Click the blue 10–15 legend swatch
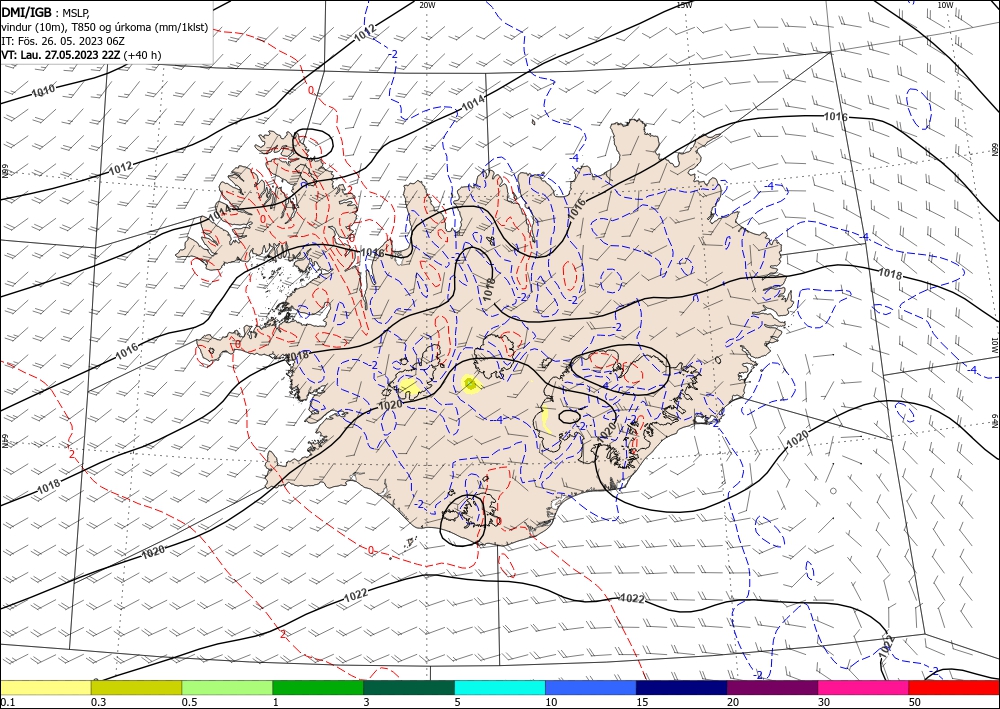1000x709 pixels. 591,687
